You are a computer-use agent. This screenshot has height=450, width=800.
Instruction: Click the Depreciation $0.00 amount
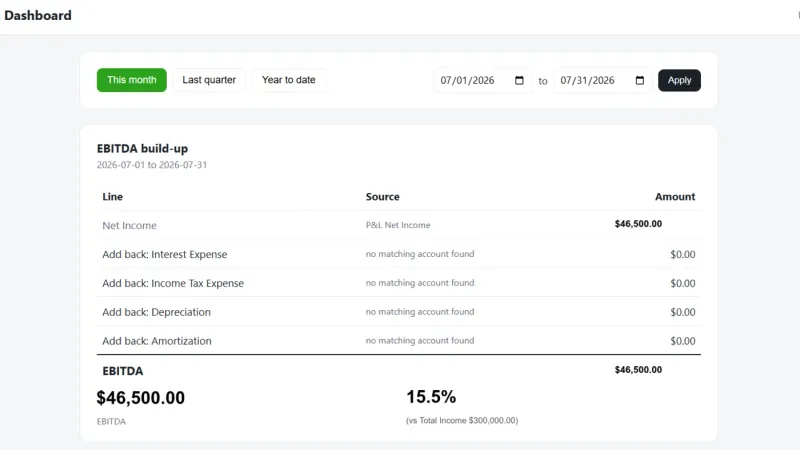tap(683, 312)
